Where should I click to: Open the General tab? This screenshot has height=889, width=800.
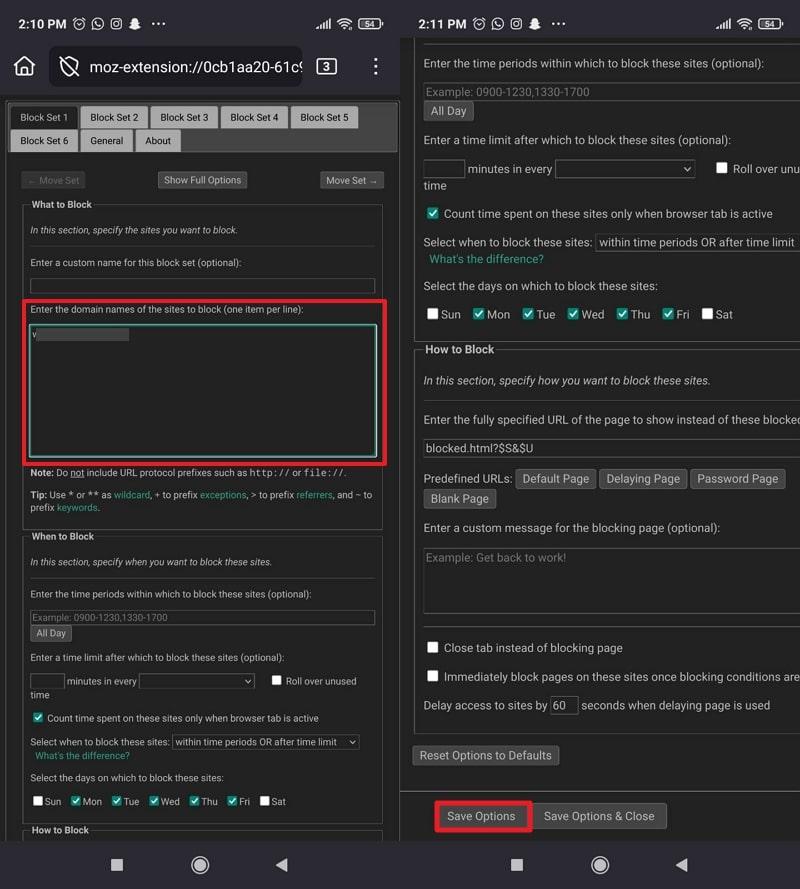click(x=107, y=141)
